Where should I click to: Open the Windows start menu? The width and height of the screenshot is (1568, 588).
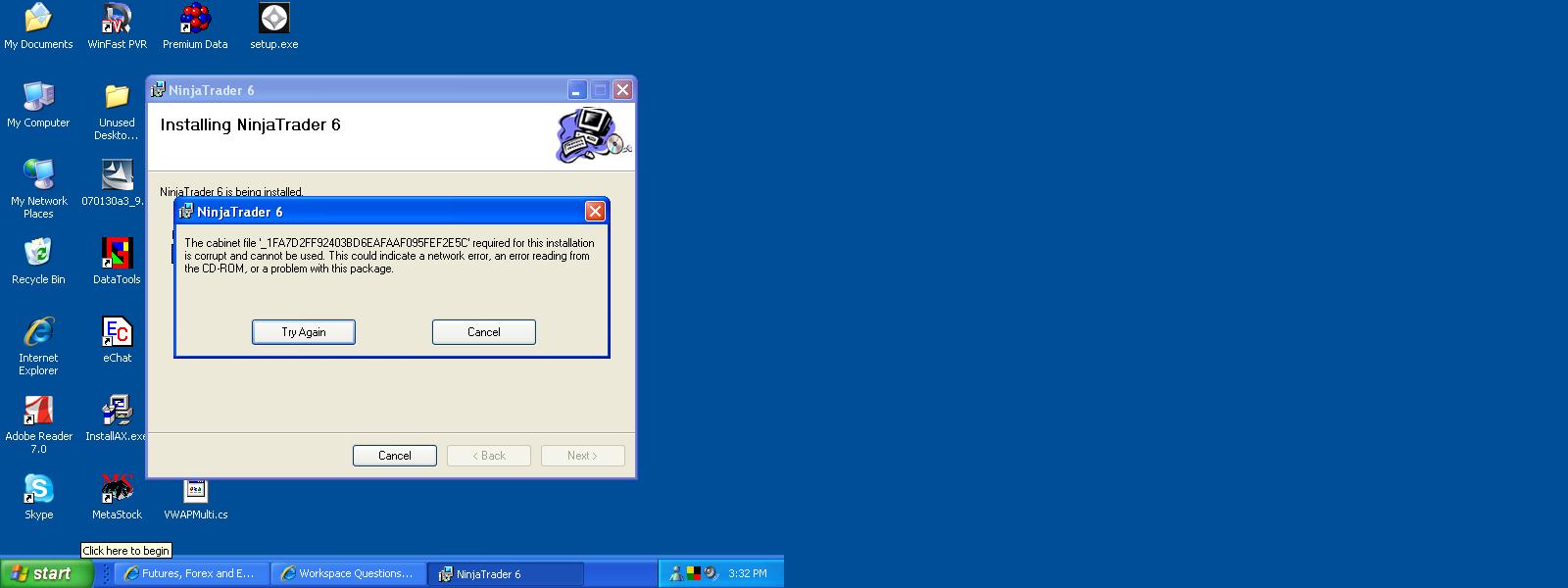(46, 573)
